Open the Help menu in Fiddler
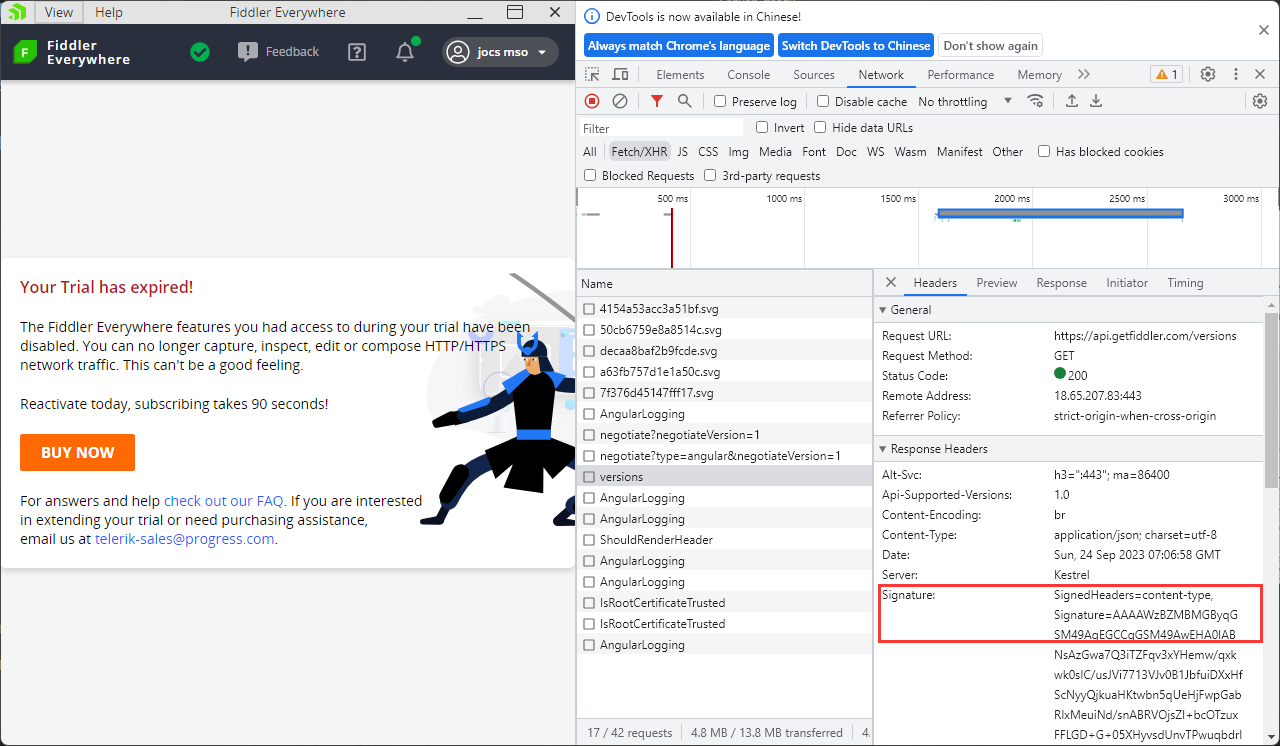Image resolution: width=1280 pixels, height=746 pixels. 109,12
